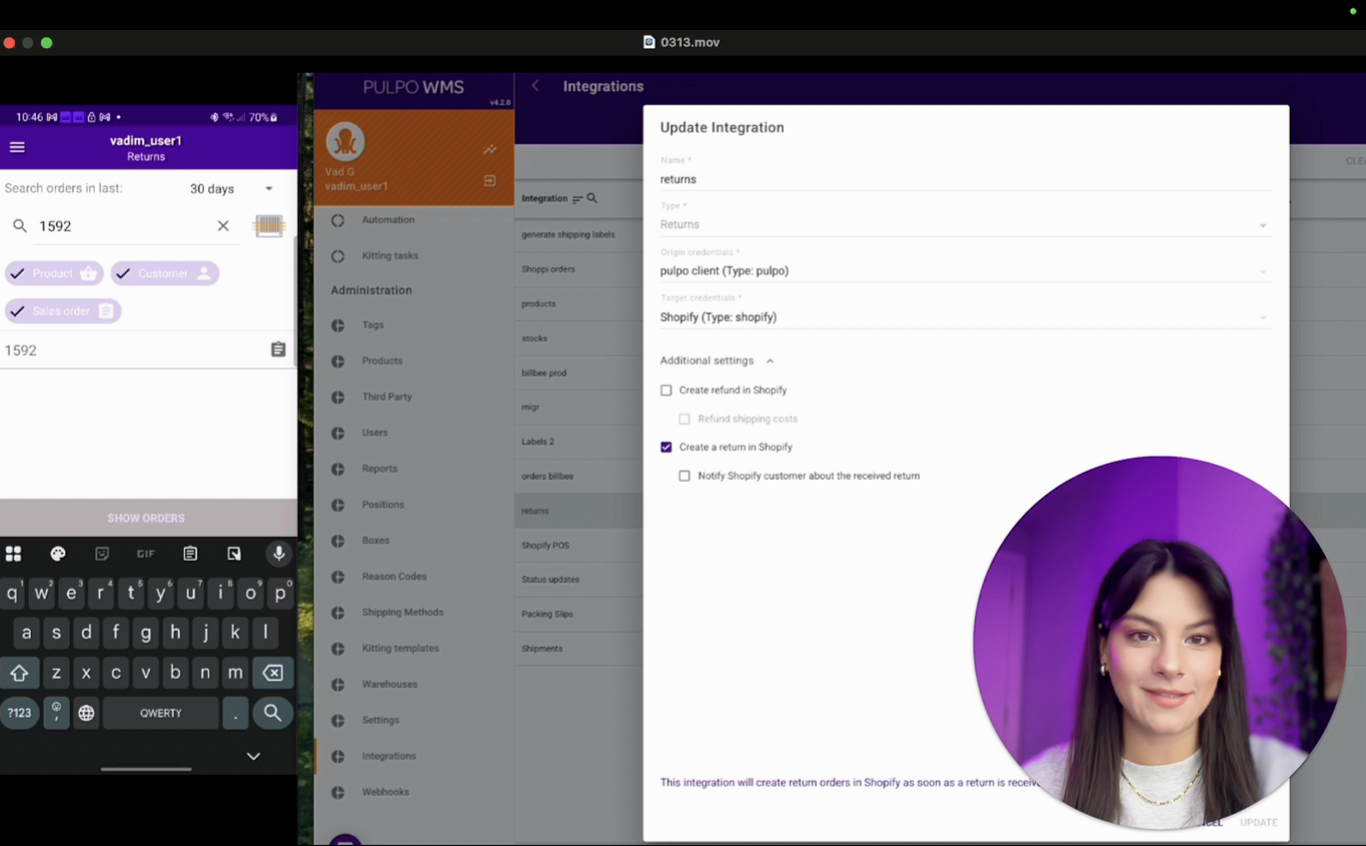This screenshot has height=846, width=1366.
Task: Tap the keyboard microphone icon
Action: (279, 553)
